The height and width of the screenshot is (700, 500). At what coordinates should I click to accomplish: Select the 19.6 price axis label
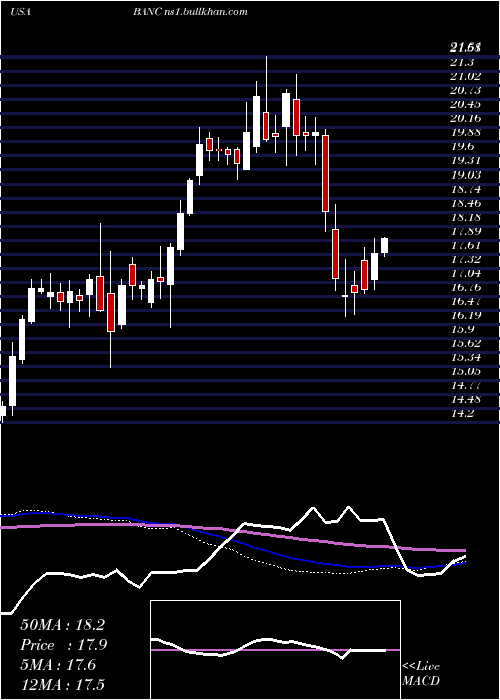[x=460, y=147]
